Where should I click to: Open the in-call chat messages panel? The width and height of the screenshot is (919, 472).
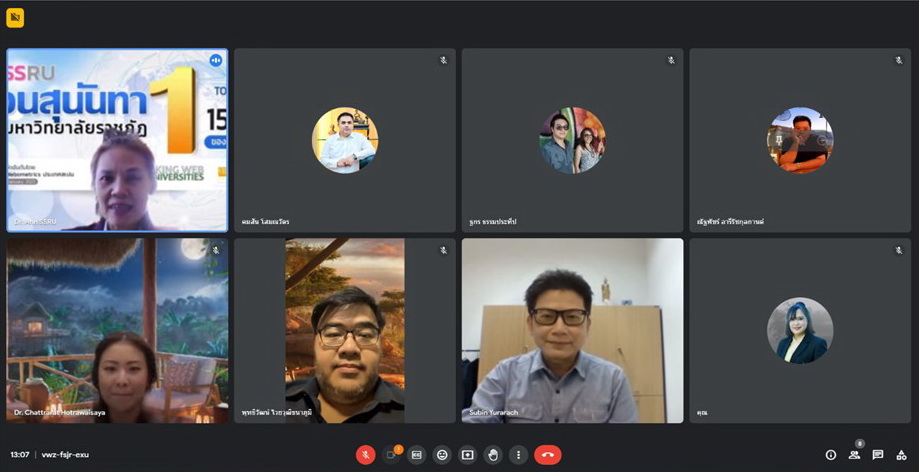tap(878, 455)
